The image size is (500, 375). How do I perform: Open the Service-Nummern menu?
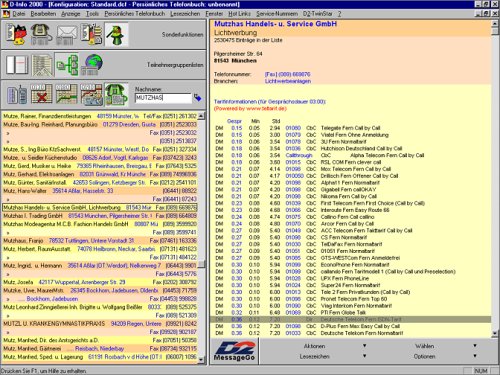click(277, 14)
